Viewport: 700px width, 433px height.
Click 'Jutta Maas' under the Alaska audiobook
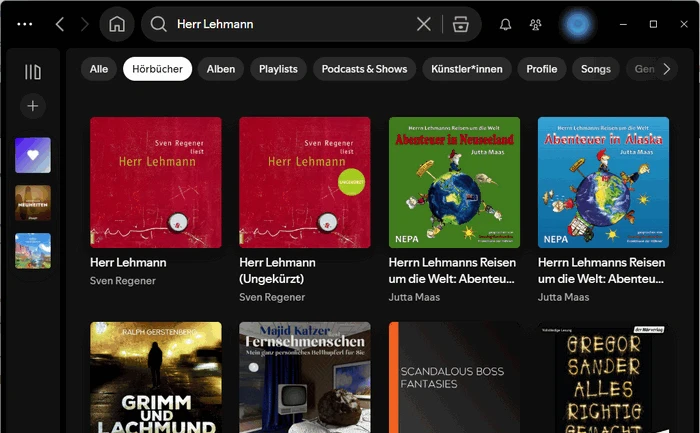(563, 297)
